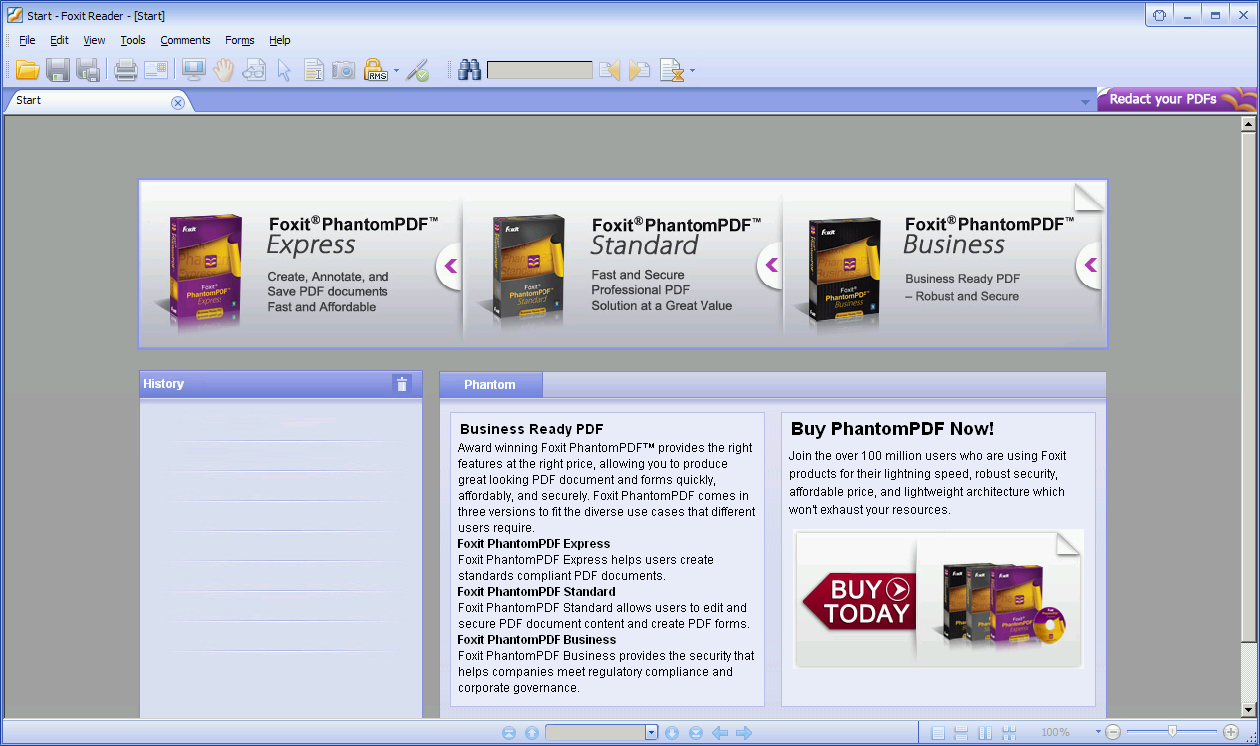Open the RMS dropdown arrow
The width and height of the screenshot is (1260, 746).
tap(396, 71)
